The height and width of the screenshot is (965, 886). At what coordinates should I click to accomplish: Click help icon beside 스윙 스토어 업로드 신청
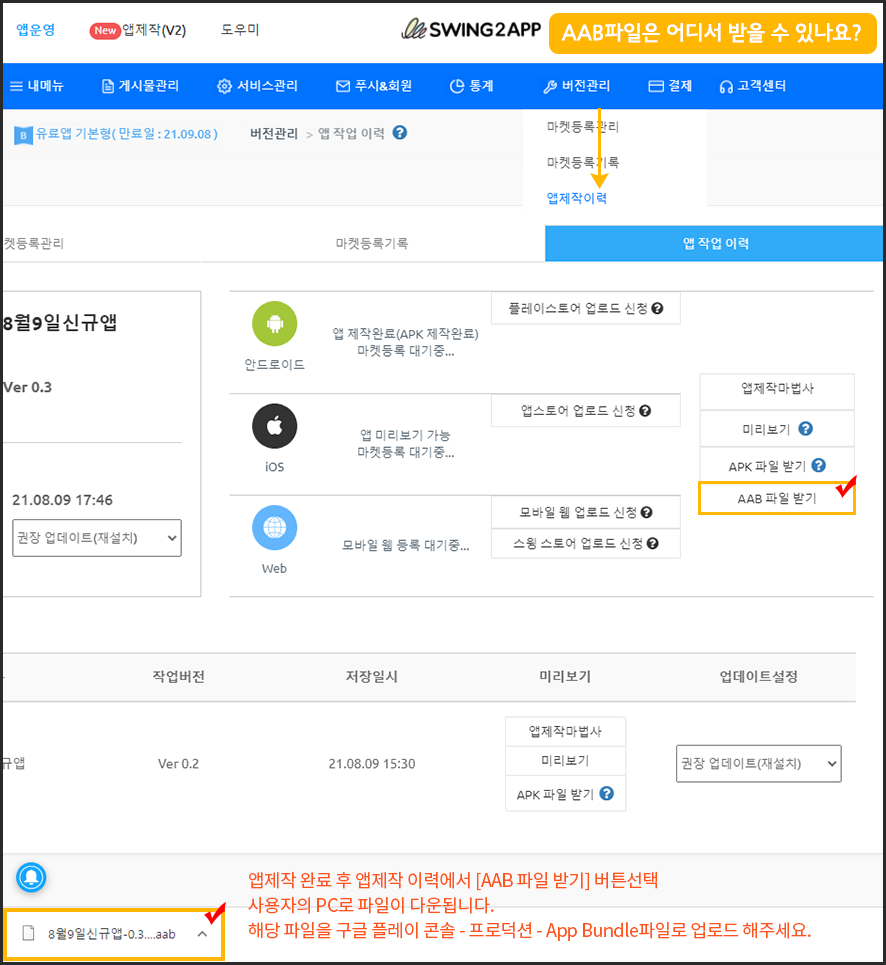pos(652,543)
